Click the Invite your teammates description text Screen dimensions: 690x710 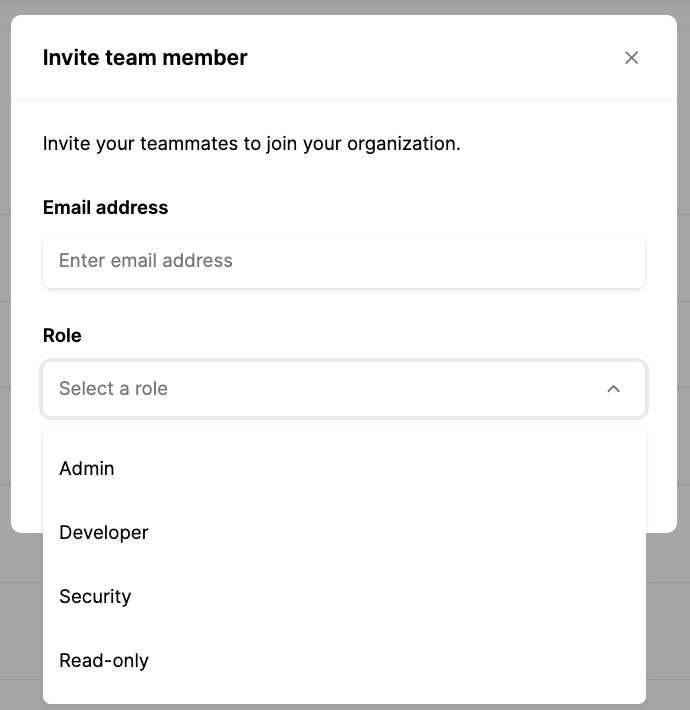[x=251, y=144]
